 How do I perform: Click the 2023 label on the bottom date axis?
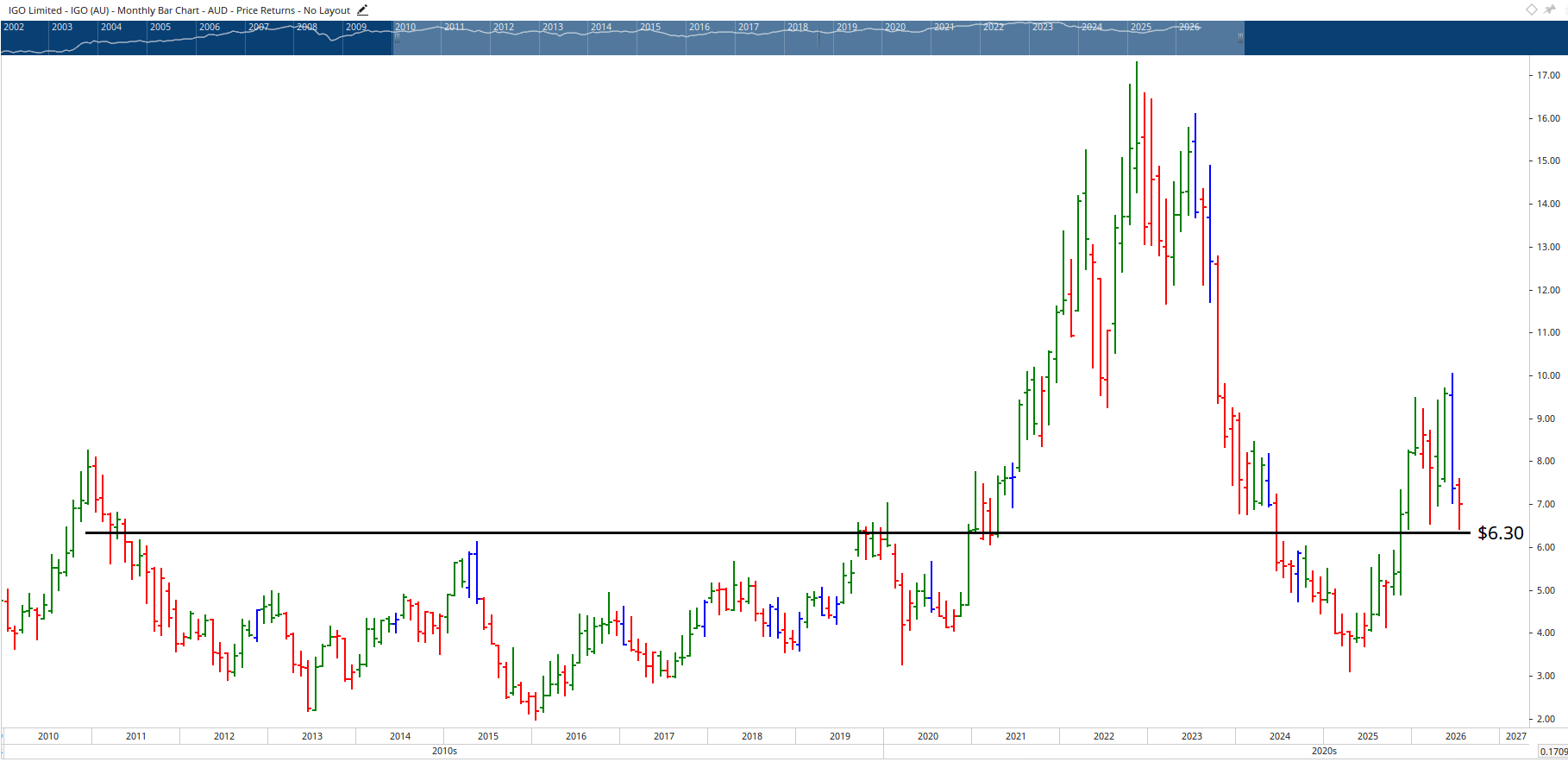(1192, 736)
